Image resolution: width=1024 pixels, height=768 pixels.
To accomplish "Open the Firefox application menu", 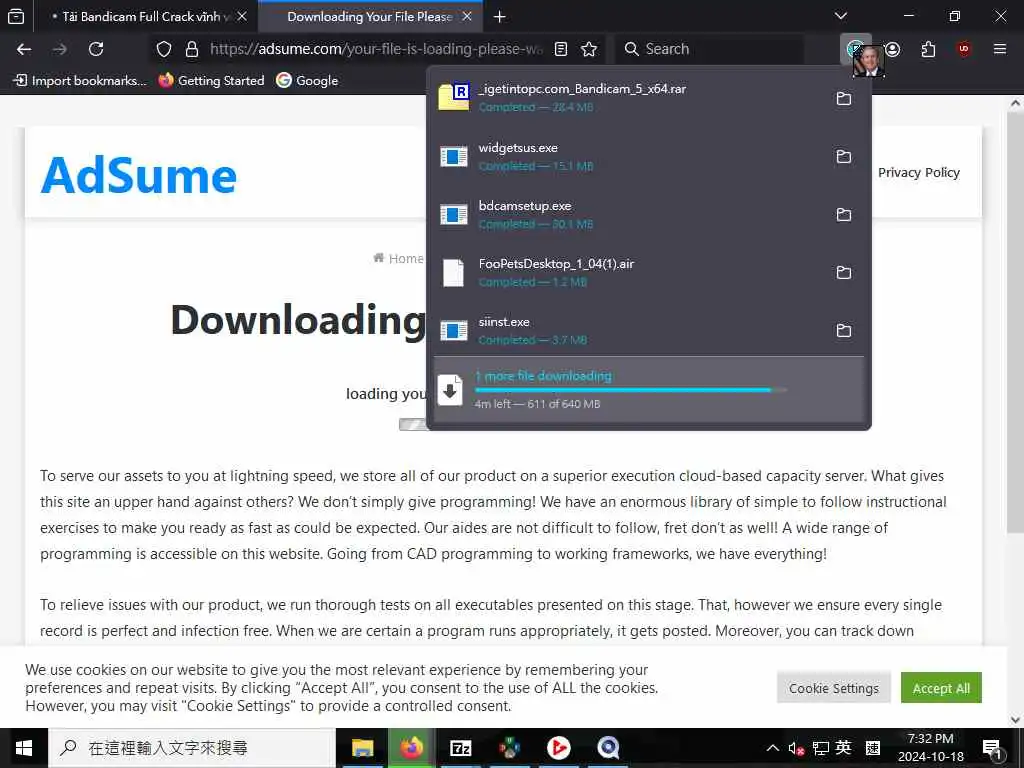I will click(x=999, y=49).
